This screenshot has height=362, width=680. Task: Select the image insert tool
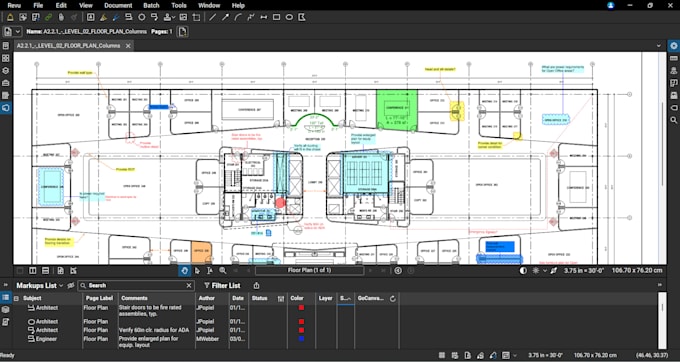(x=183, y=17)
